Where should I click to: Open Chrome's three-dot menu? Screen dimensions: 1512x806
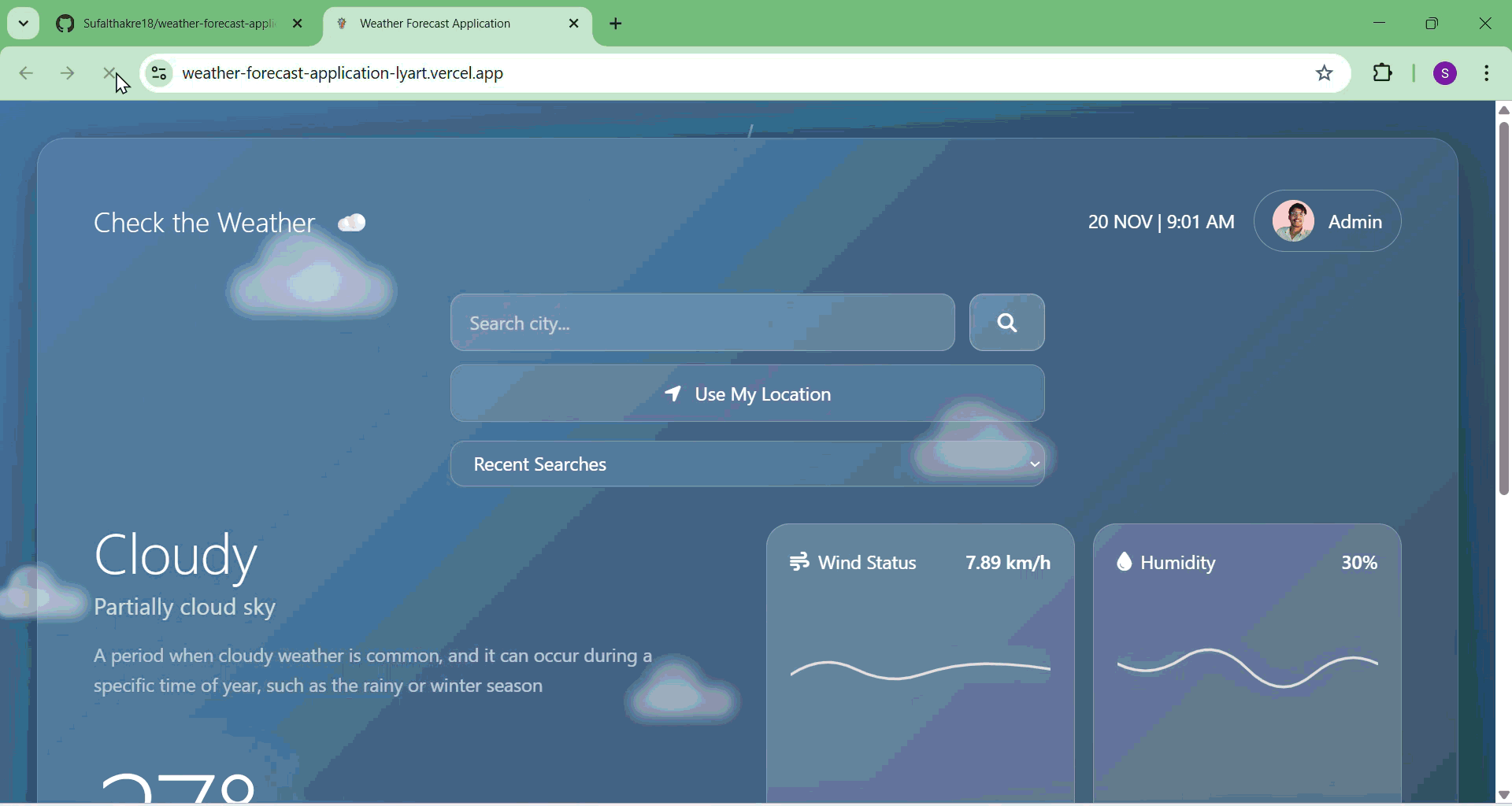1487,72
